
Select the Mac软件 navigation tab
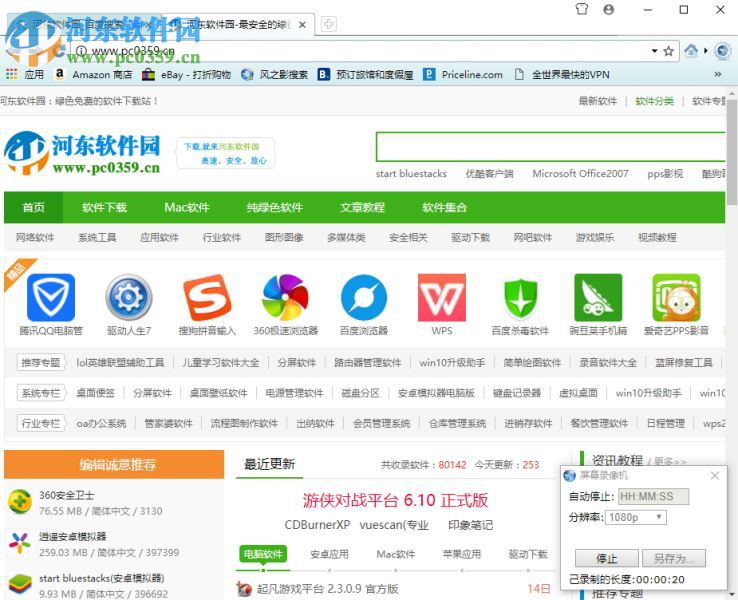coord(187,208)
